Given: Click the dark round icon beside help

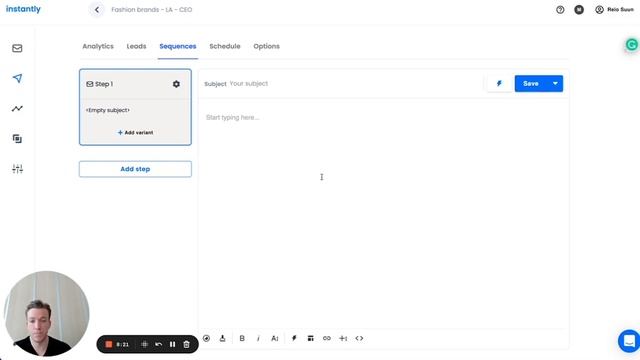Looking at the screenshot, I should (x=579, y=10).
